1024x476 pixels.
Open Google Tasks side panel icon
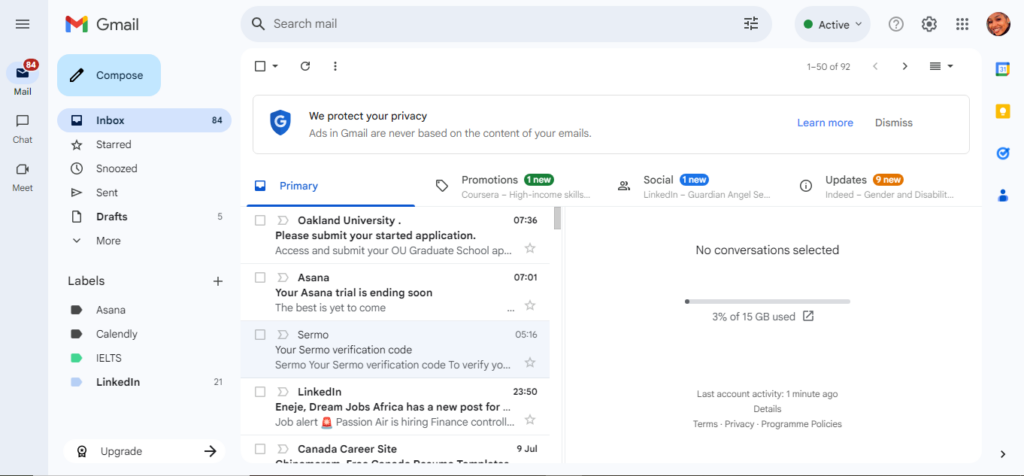pos(1002,153)
